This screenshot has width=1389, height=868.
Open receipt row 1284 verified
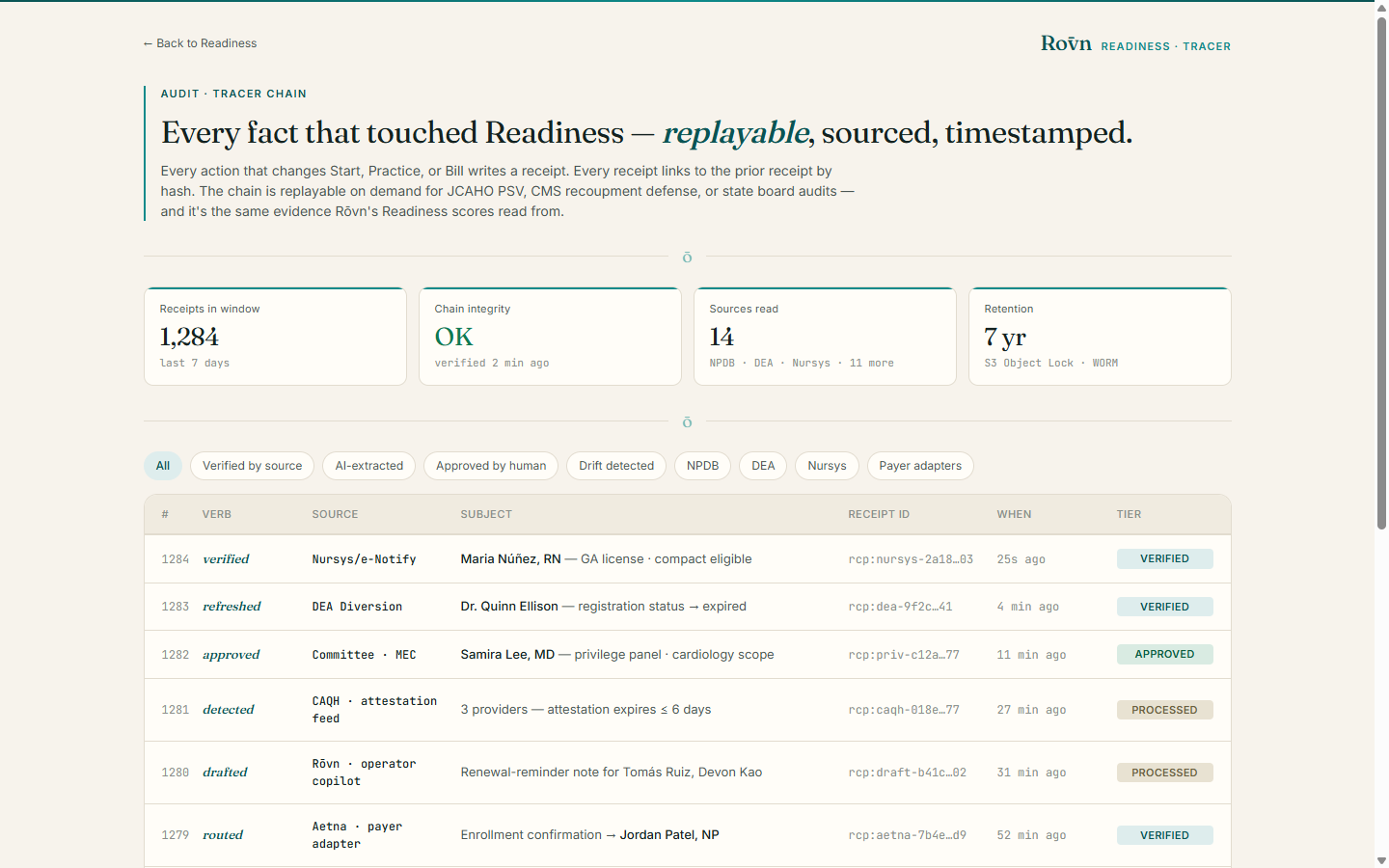coord(688,559)
